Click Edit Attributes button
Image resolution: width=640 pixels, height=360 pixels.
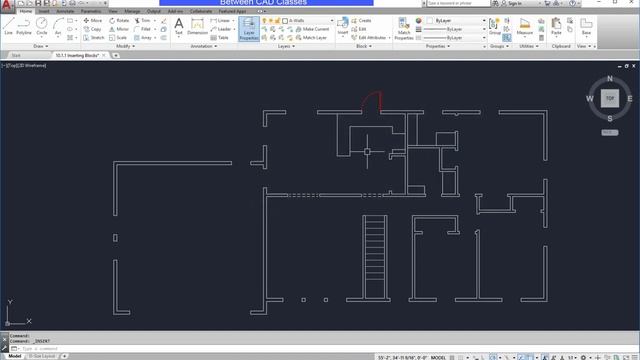(369, 38)
